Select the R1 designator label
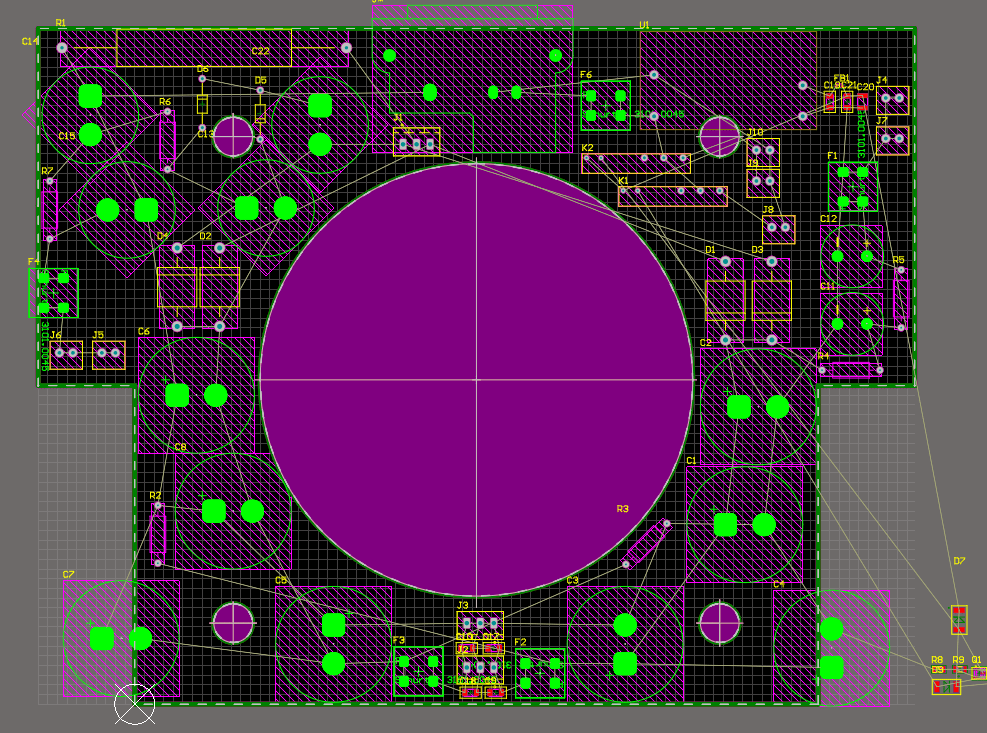 (x=60, y=23)
